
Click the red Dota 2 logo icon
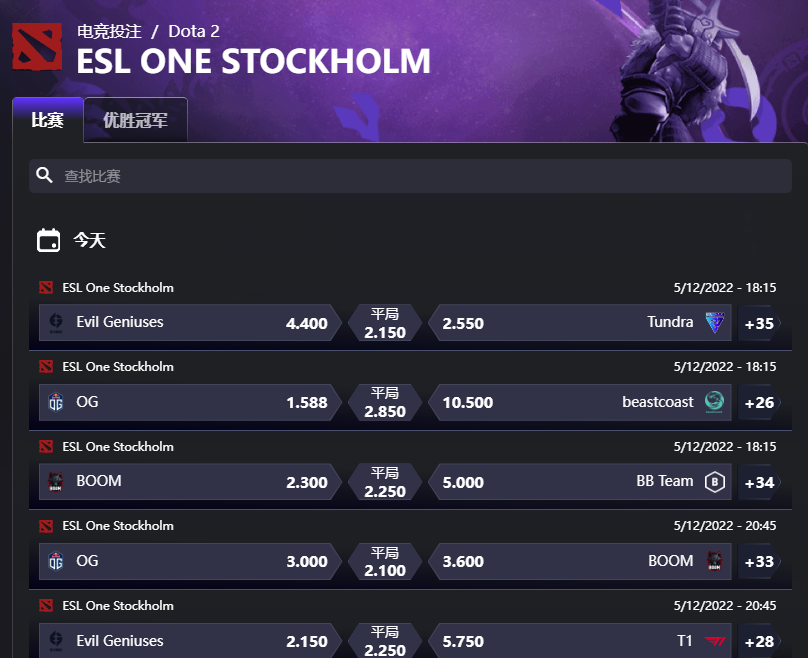(37, 46)
